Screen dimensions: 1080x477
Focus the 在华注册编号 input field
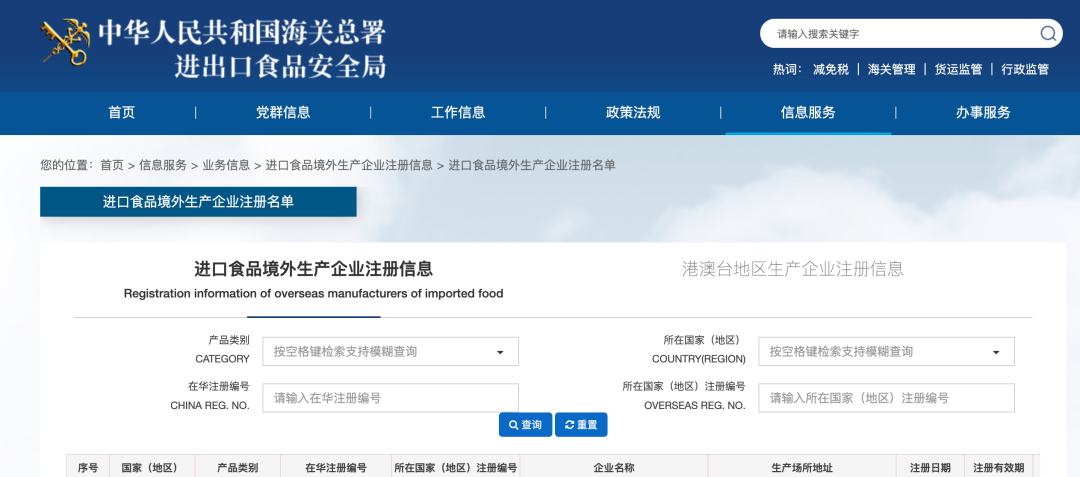390,398
